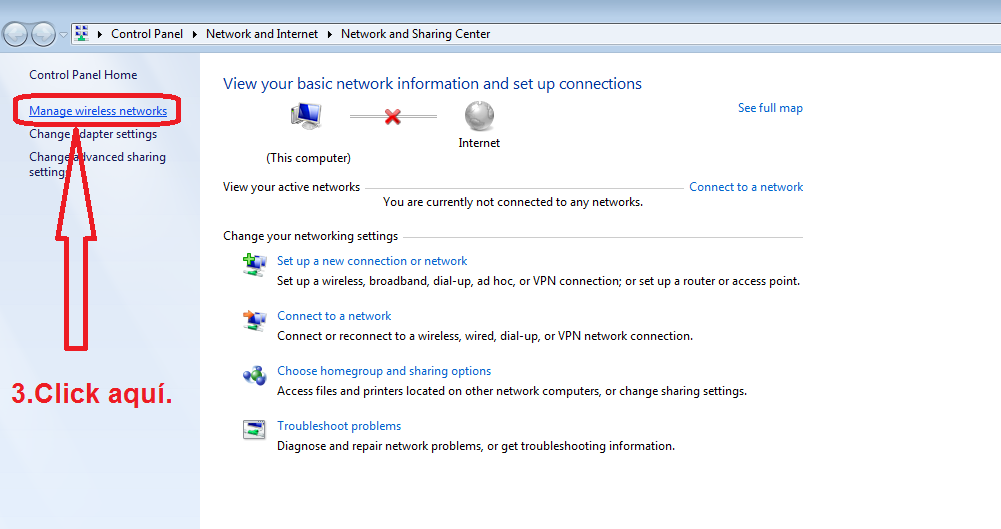Select Set up a new connection or network
1001x529 pixels.
(372, 261)
